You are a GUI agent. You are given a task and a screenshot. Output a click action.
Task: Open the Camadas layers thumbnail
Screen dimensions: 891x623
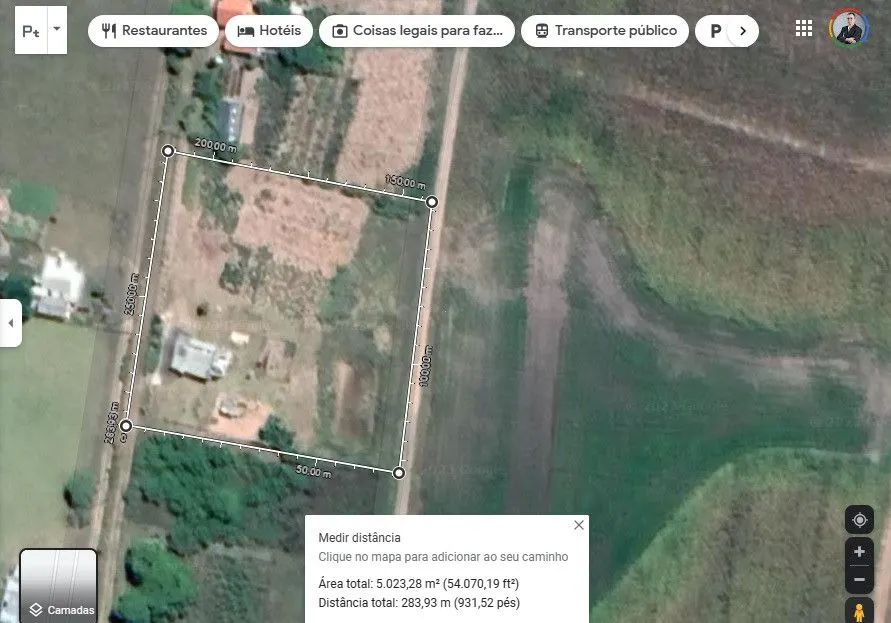click(x=58, y=585)
